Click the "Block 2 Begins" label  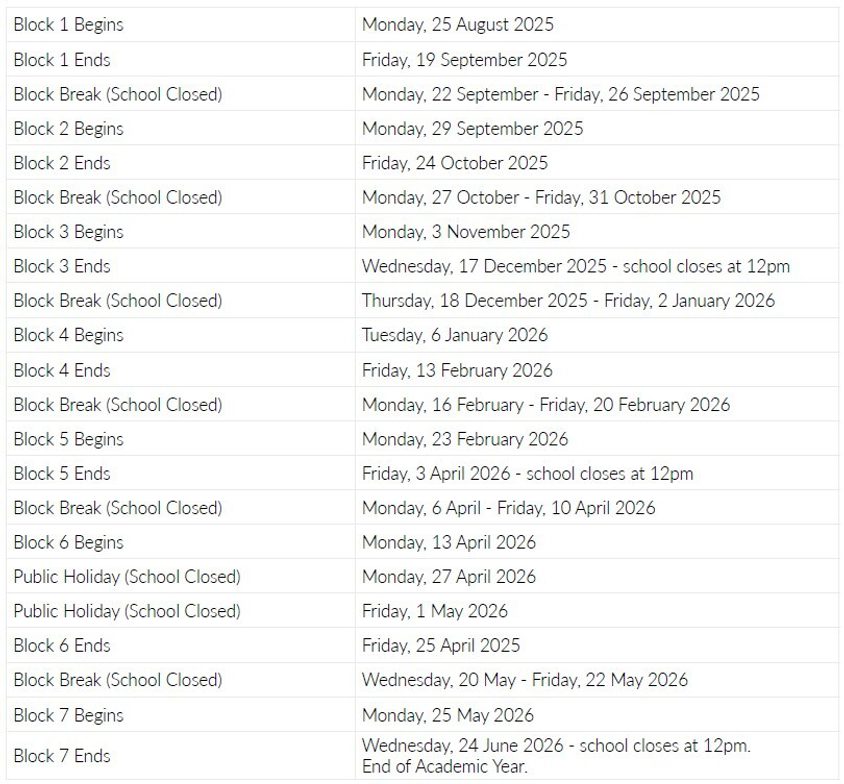click(x=68, y=128)
